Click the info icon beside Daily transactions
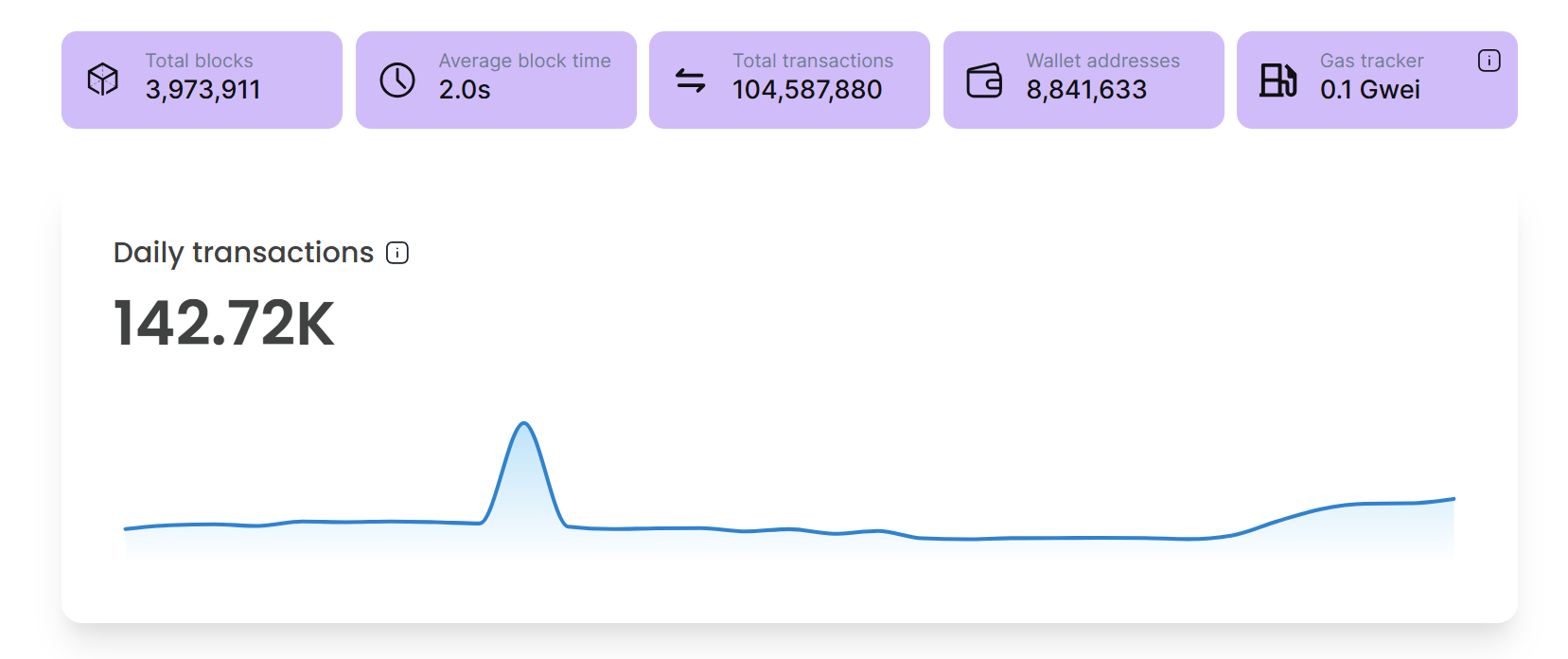1568x659 pixels. [397, 253]
